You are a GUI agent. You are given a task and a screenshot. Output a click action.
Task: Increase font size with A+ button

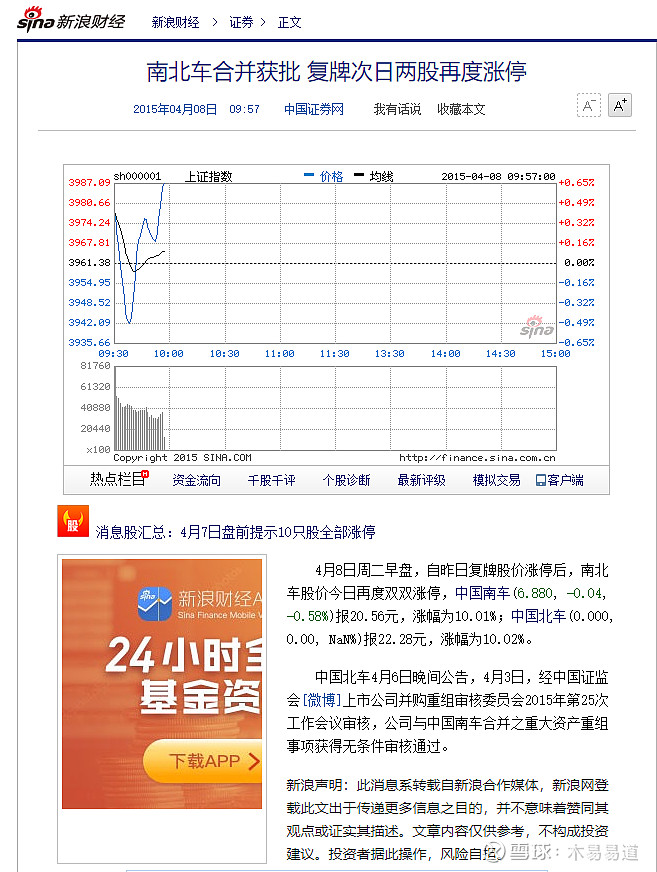(x=620, y=105)
